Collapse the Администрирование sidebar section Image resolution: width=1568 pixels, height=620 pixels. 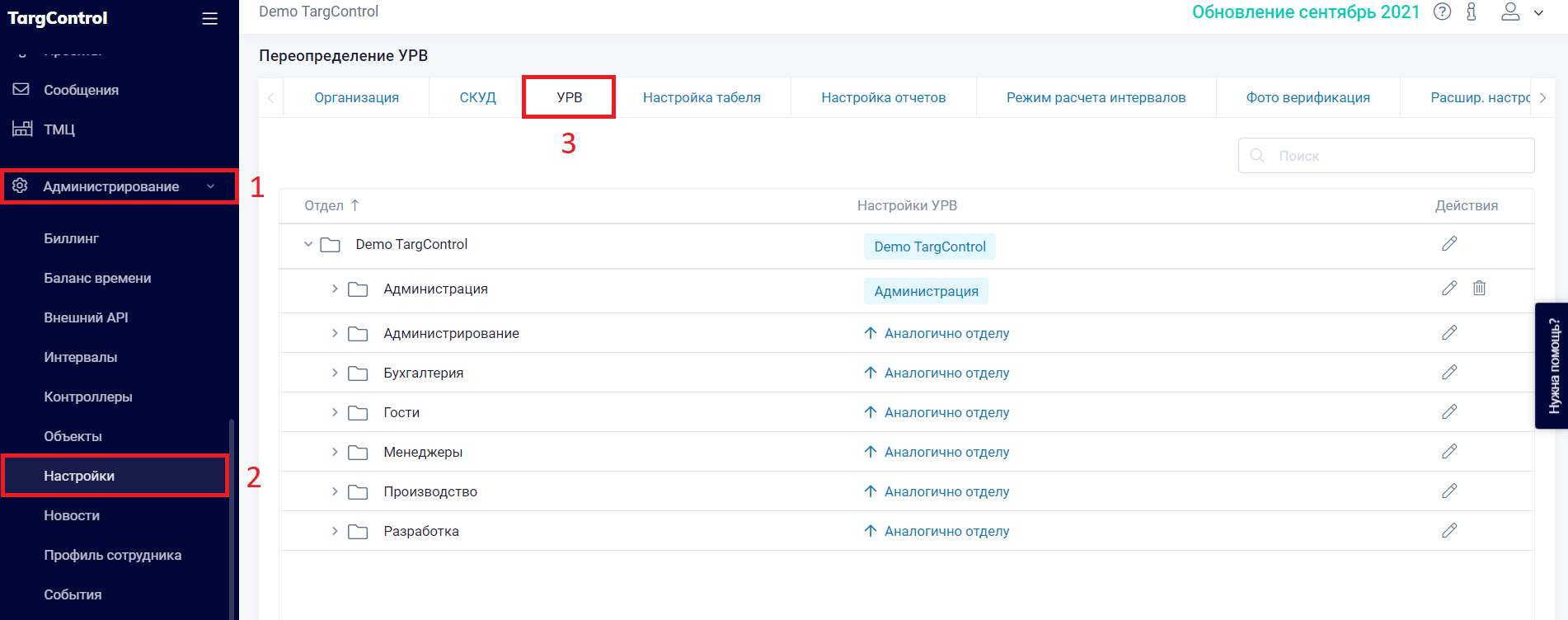click(210, 186)
